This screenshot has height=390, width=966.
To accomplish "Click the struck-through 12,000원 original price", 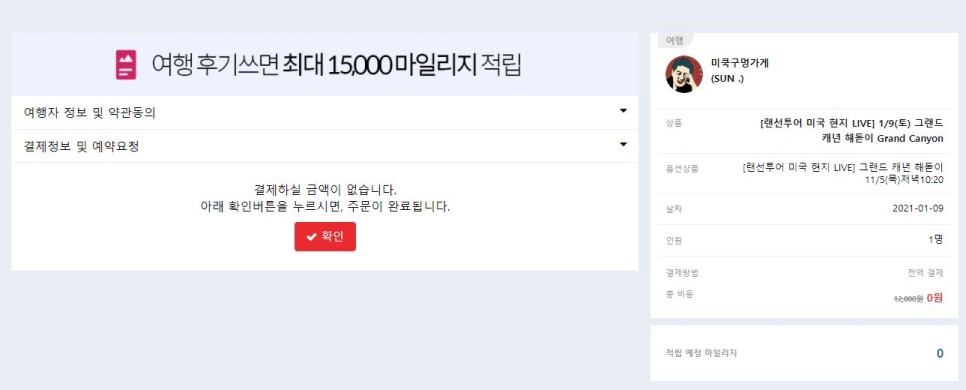I will coord(908,299).
